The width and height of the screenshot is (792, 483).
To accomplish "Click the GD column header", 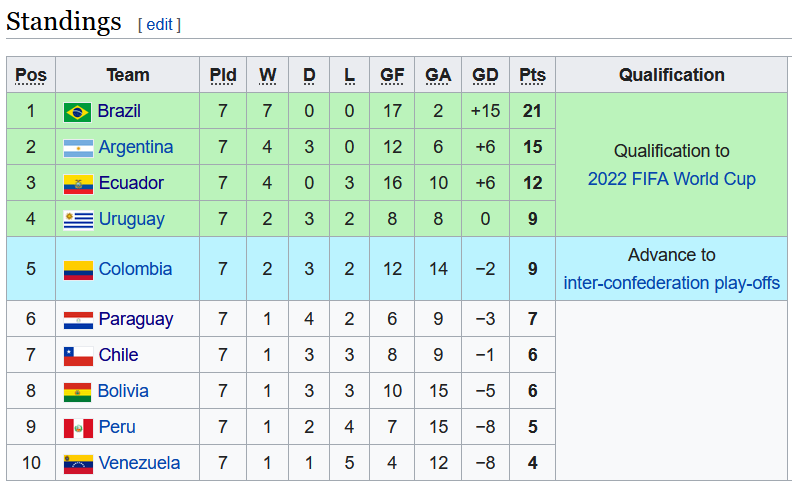I will click(x=485, y=75).
